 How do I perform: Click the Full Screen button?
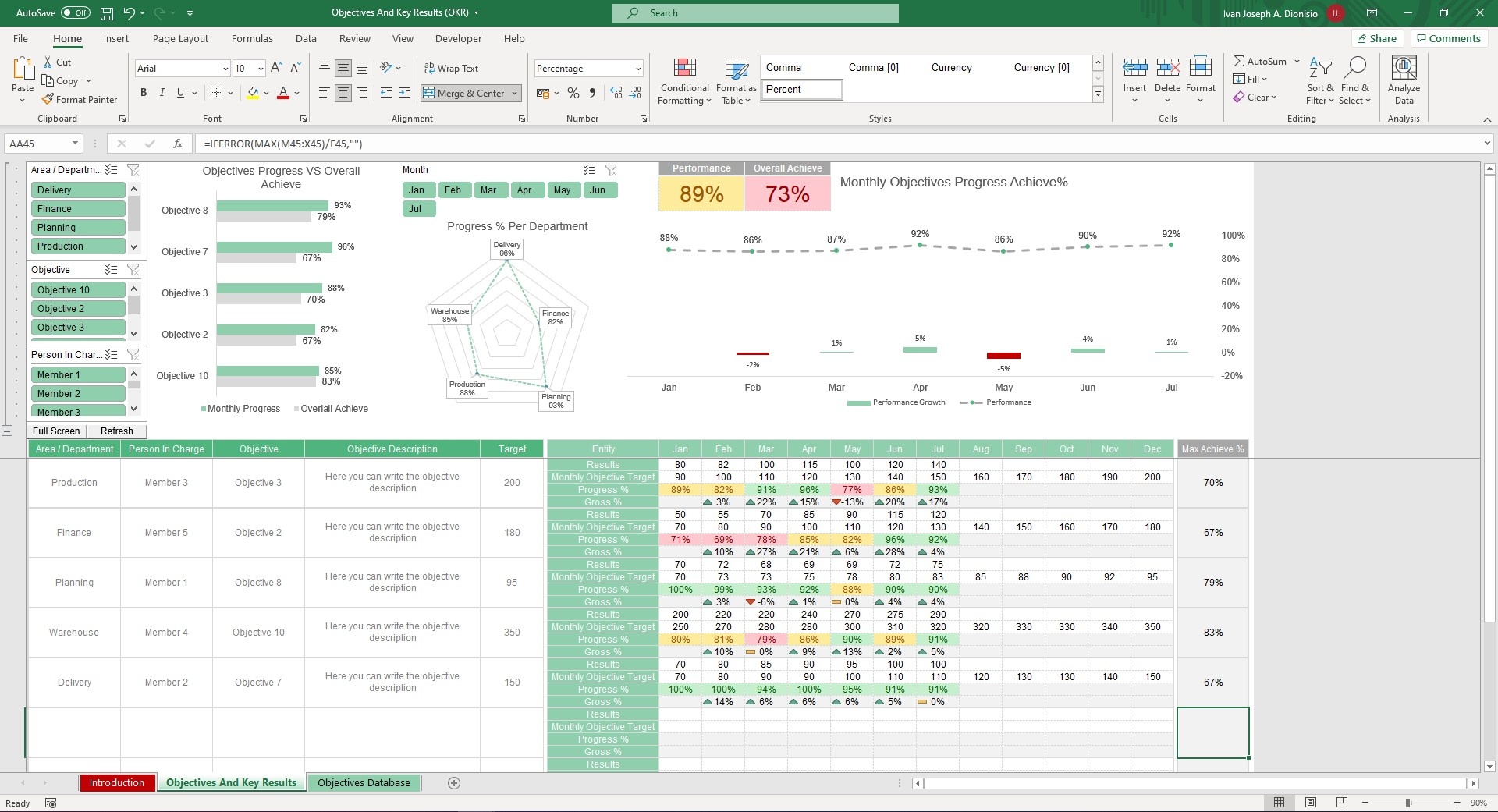55,431
